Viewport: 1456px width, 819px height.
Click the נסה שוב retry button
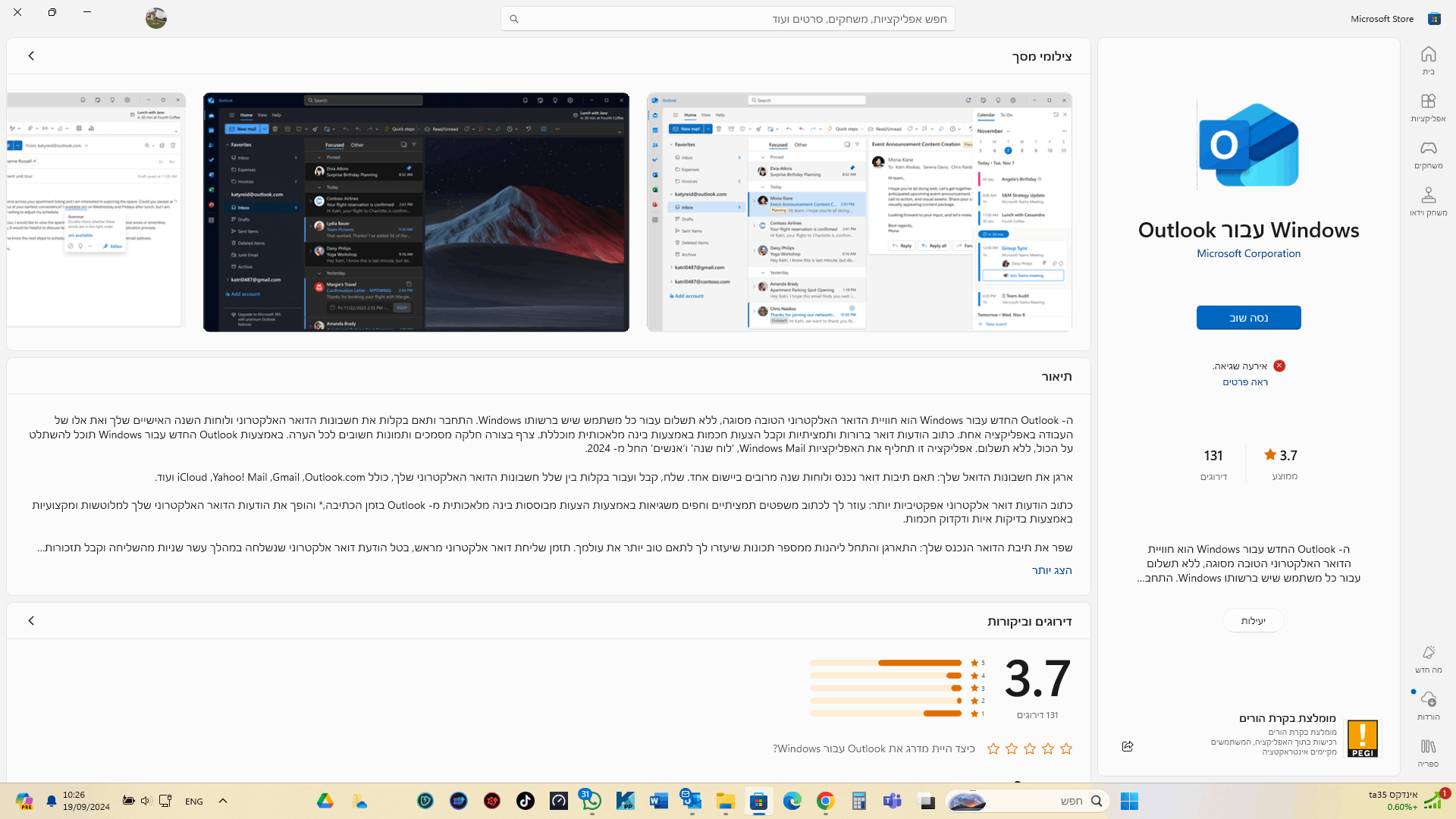(x=1248, y=318)
